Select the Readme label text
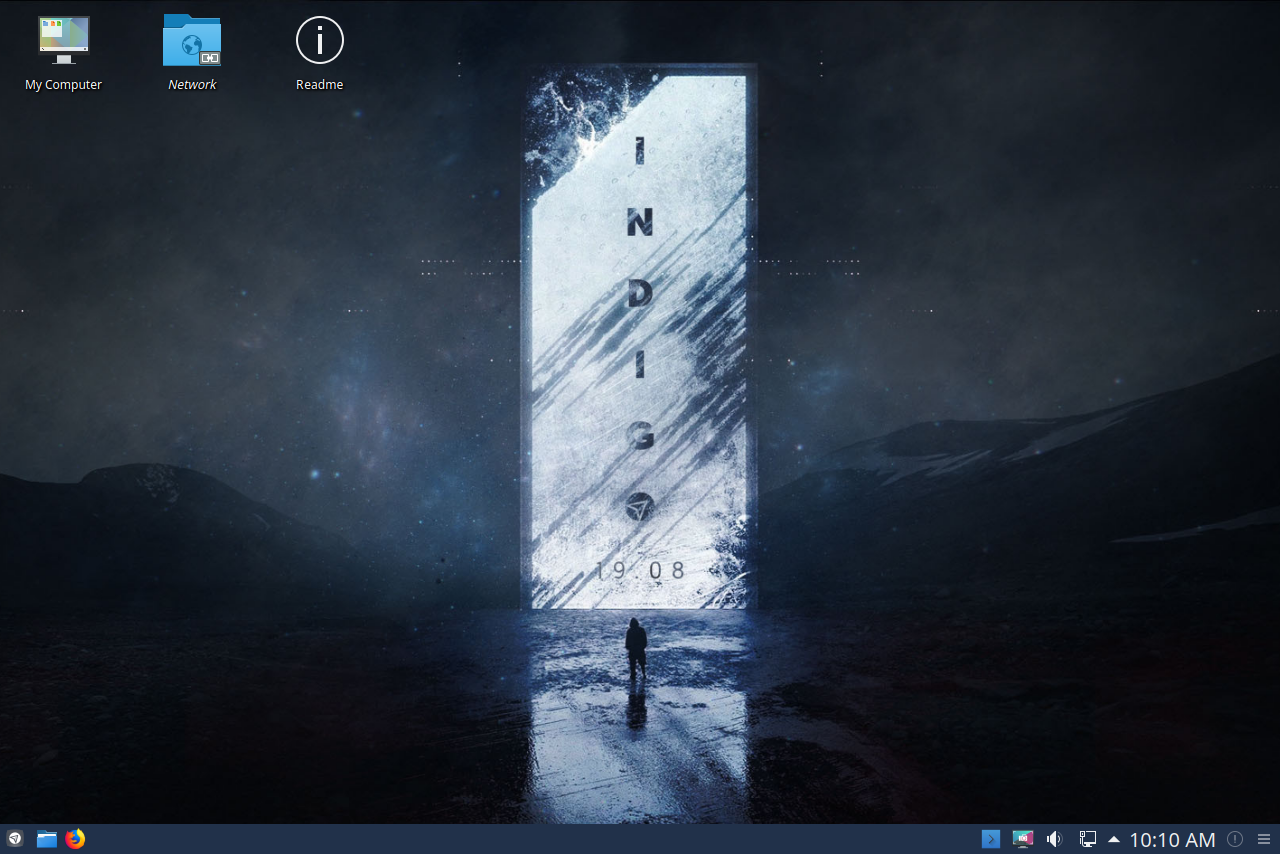Viewport: 1280px width, 854px height. click(x=319, y=84)
